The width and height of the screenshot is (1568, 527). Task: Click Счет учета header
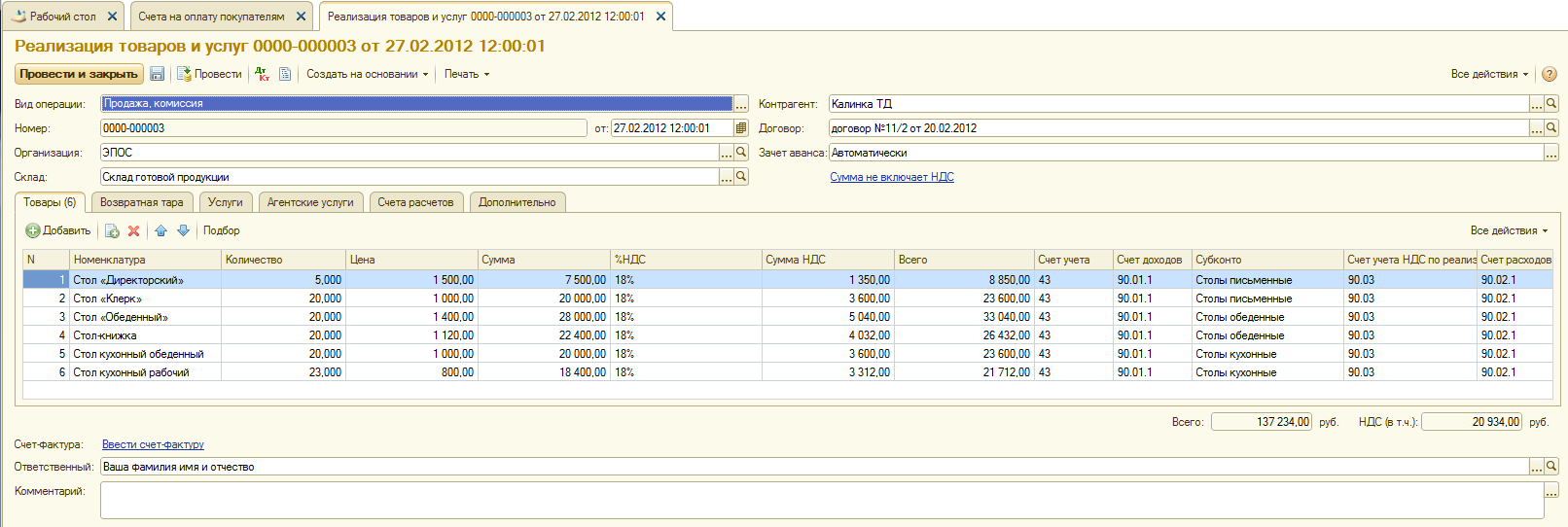click(x=1073, y=260)
